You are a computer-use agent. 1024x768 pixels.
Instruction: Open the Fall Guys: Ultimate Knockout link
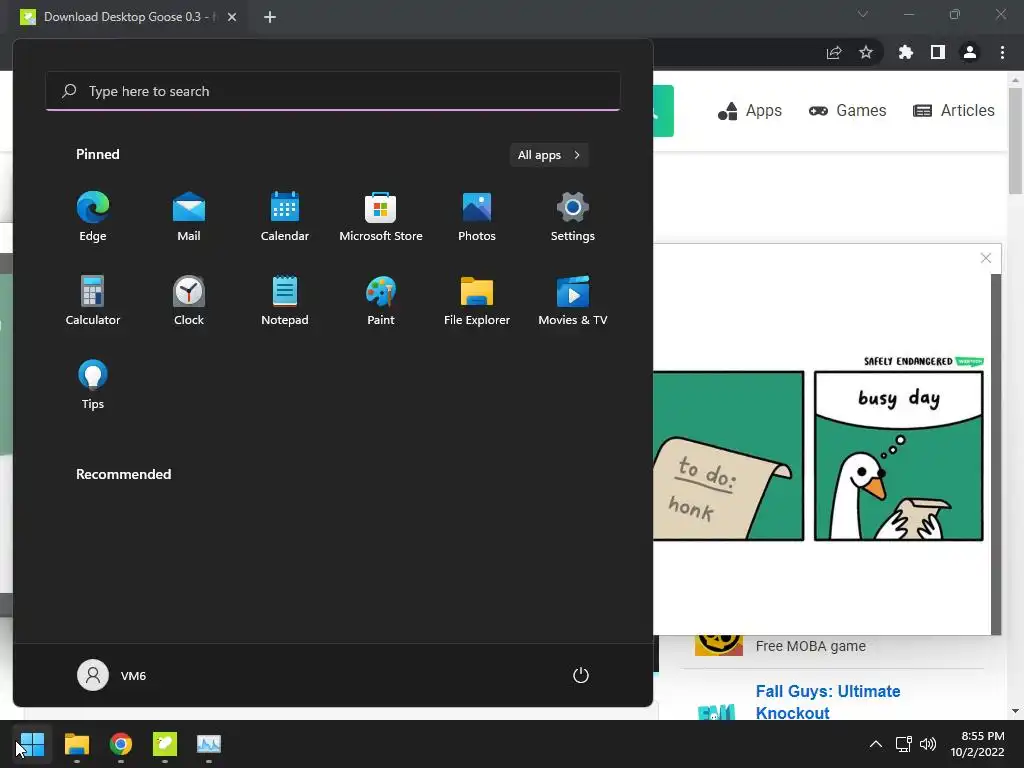pyautogui.click(x=827, y=701)
